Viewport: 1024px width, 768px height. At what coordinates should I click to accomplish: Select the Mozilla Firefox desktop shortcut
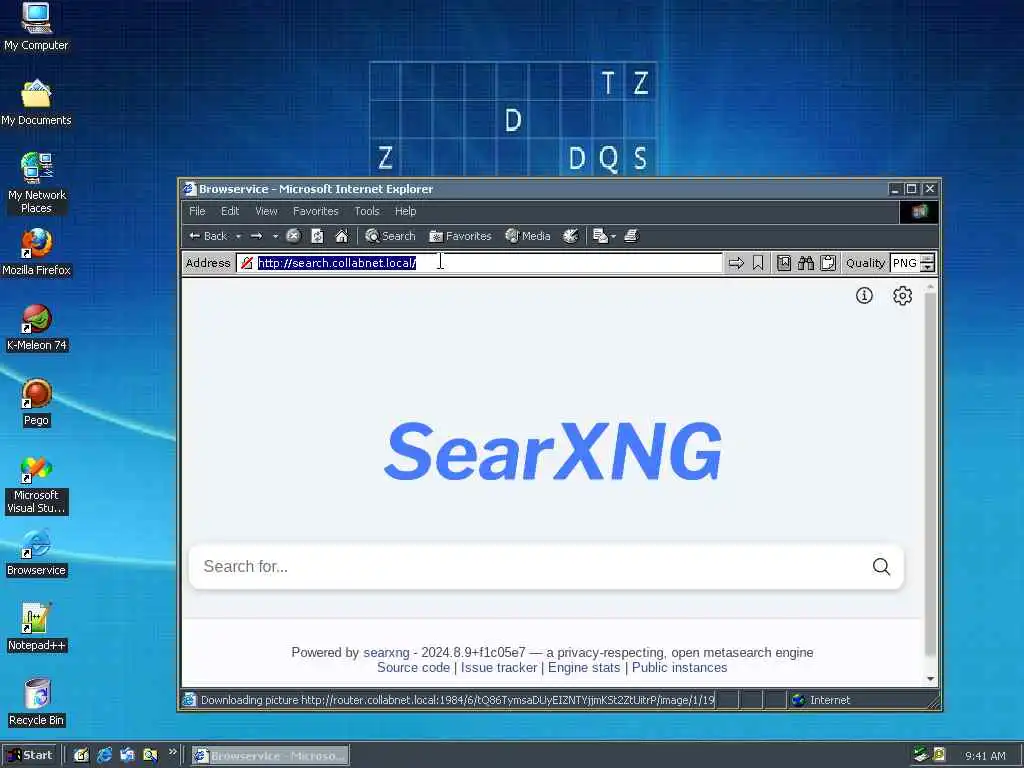click(x=36, y=253)
